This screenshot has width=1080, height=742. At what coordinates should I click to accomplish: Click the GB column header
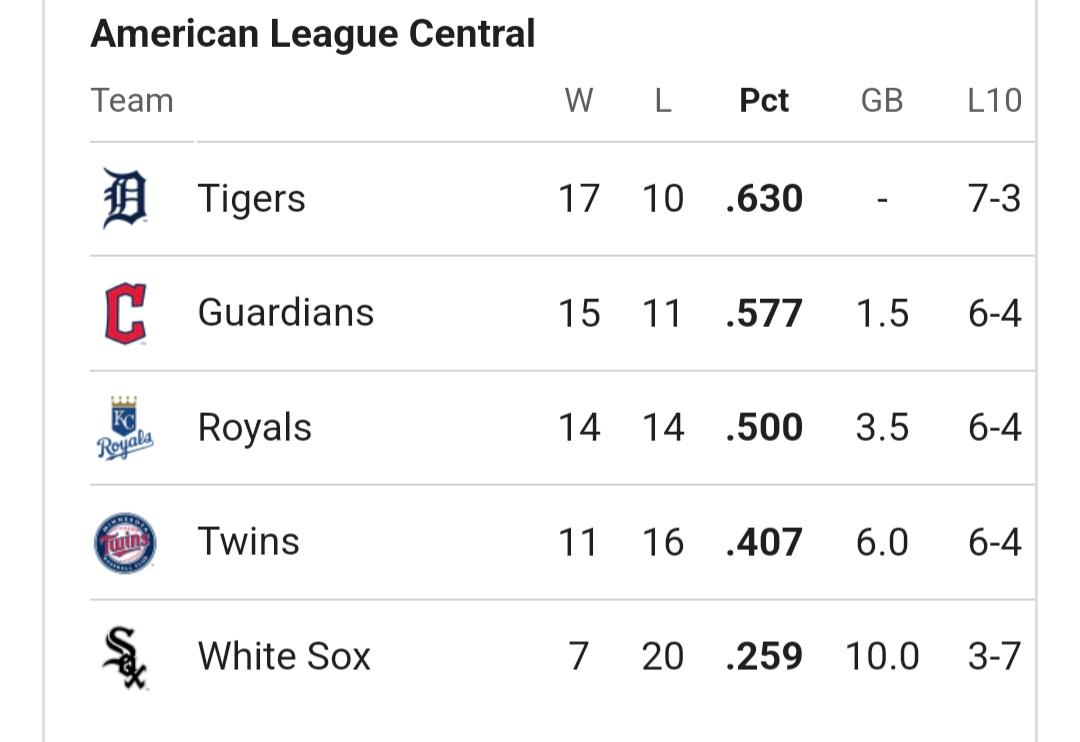coord(882,101)
